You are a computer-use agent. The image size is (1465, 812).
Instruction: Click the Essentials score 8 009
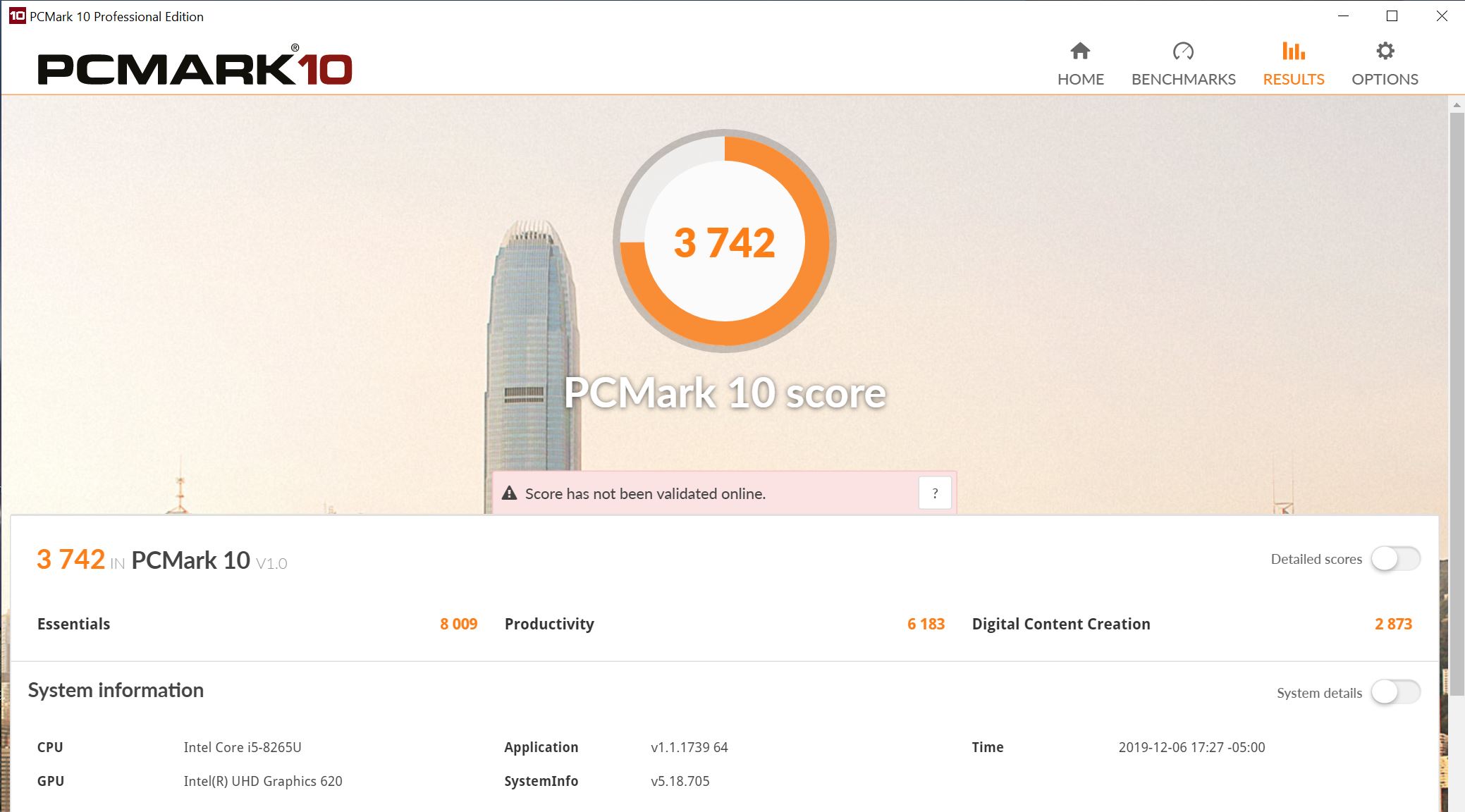458,624
